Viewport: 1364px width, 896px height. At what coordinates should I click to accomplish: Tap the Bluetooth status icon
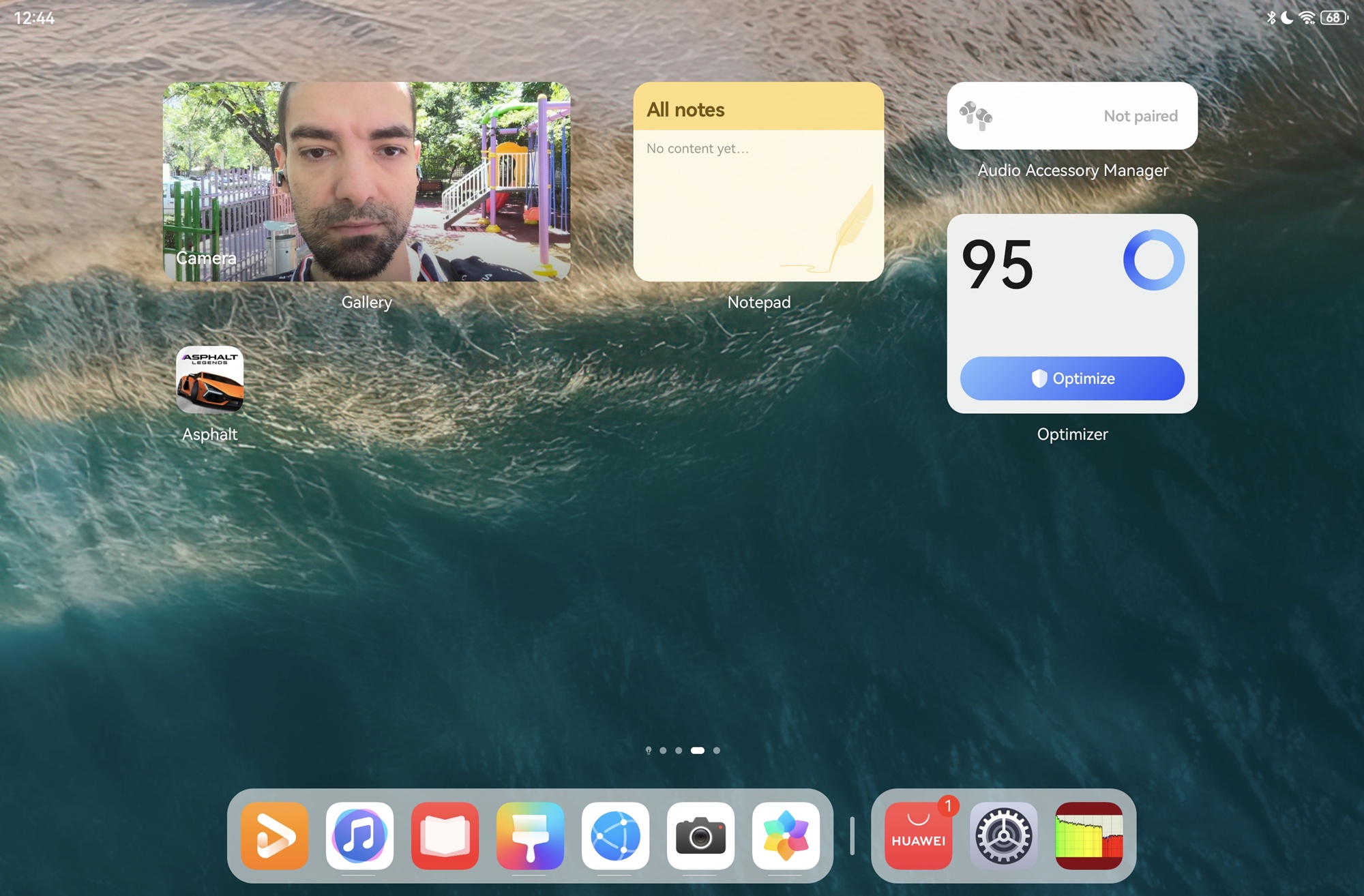click(x=1271, y=18)
